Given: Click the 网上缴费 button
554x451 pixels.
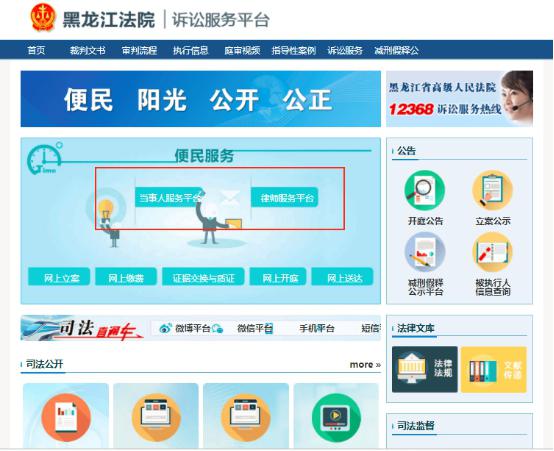Looking at the screenshot, I should 126,277.
